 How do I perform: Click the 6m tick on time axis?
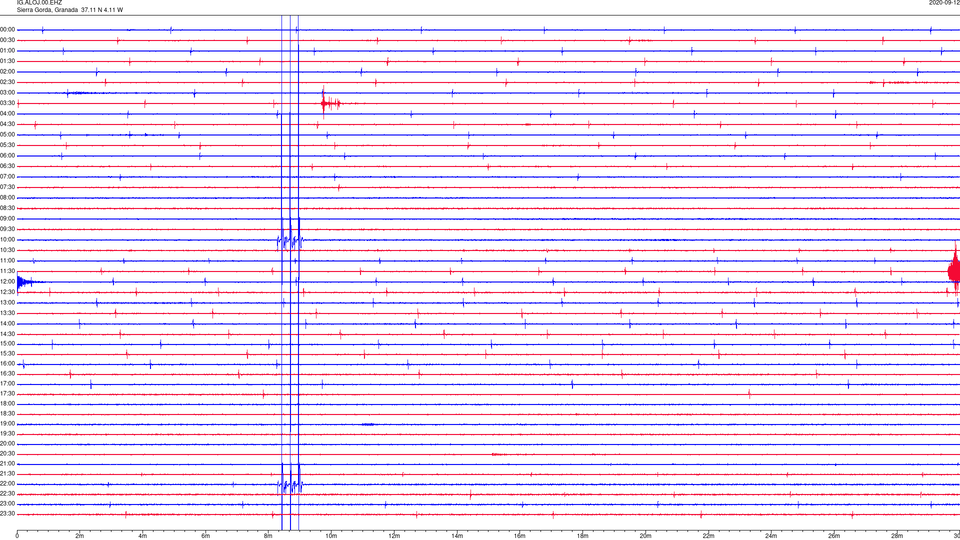(x=206, y=536)
